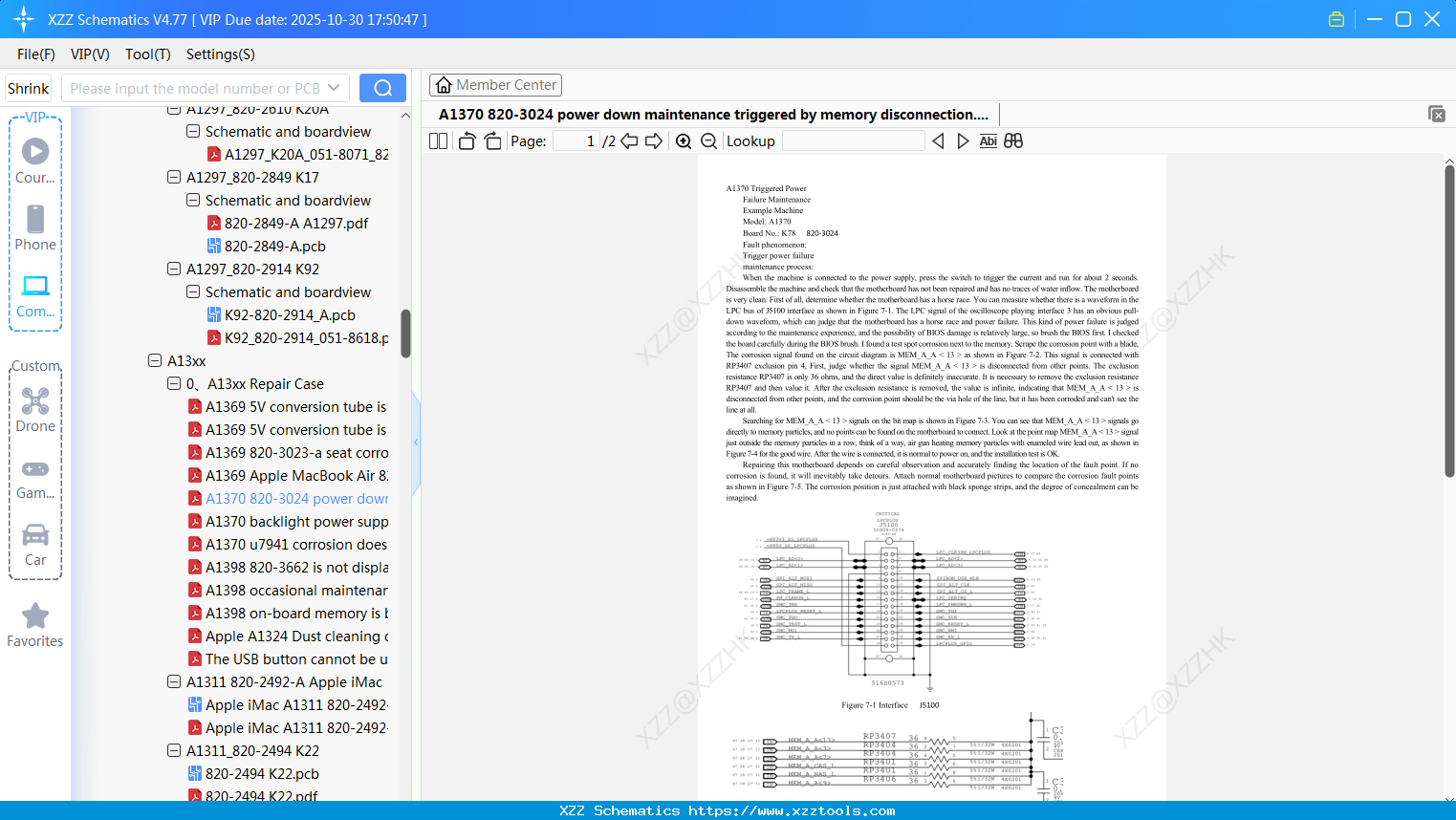Toggle two-page view icon in viewer toolbar
Screen dimensions: 1456x820
(438, 141)
